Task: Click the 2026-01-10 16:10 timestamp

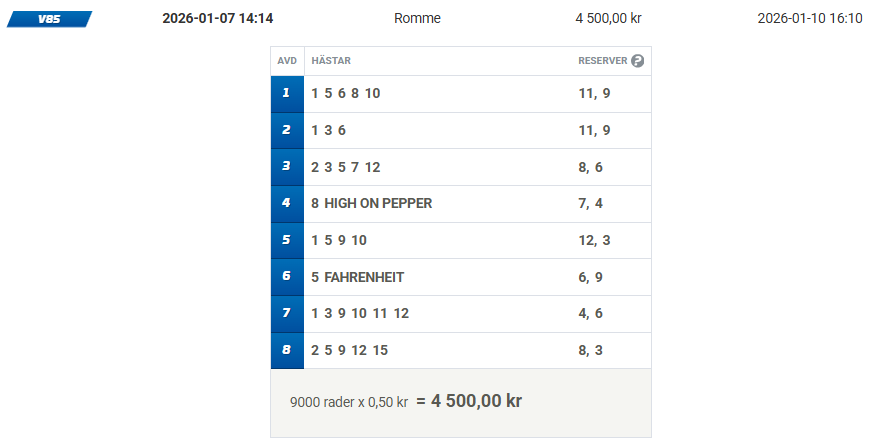Action: point(810,18)
